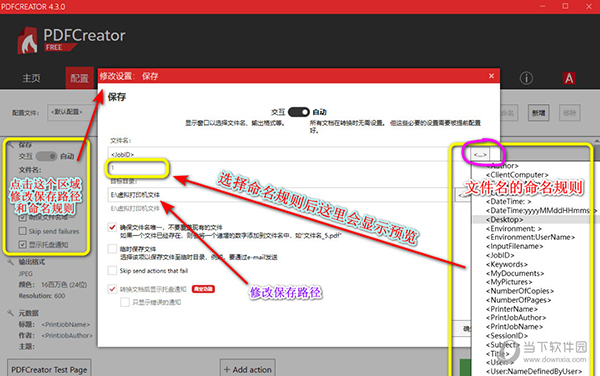Click the main window vertical scrollbar
The height and width of the screenshot is (376, 600).
pos(597,256)
